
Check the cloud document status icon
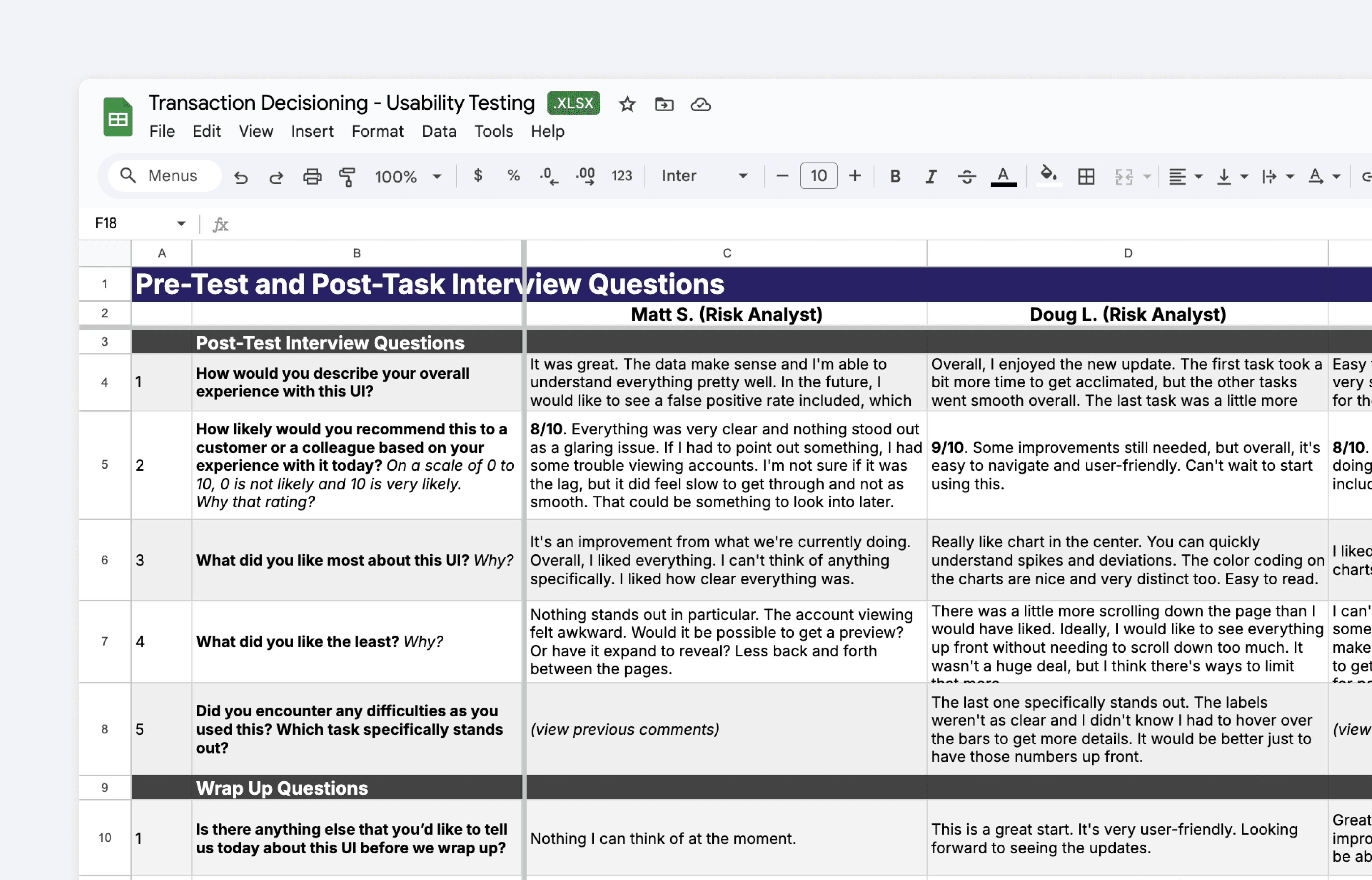pos(700,104)
